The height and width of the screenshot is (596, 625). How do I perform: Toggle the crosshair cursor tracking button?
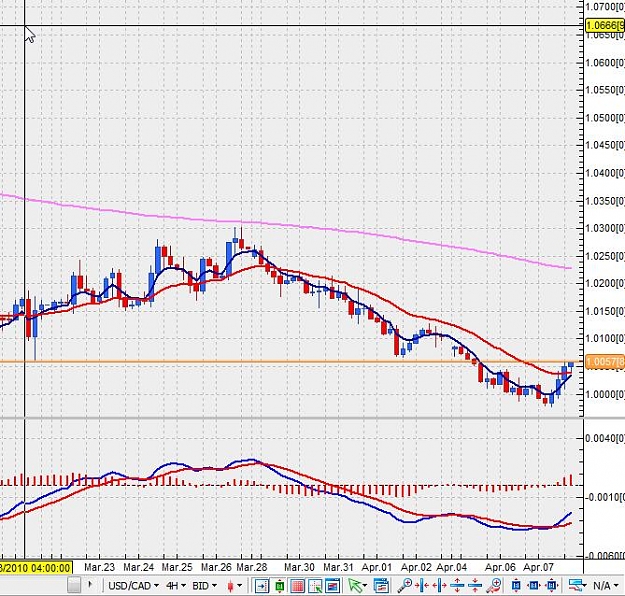[315, 586]
